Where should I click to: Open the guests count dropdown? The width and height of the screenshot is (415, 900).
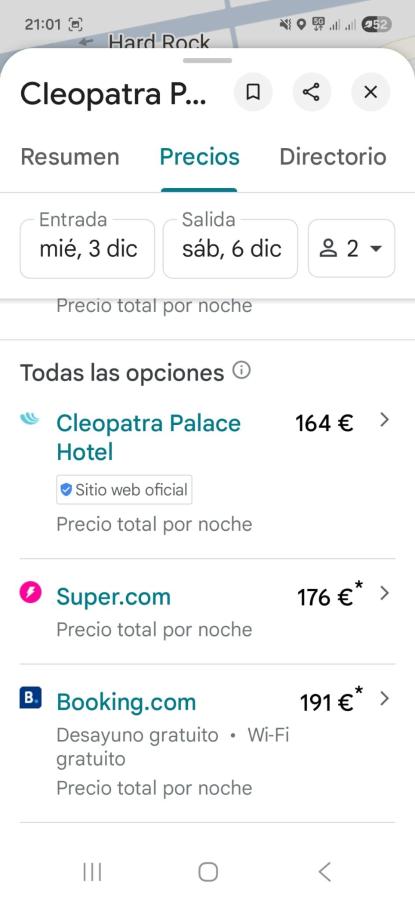tap(351, 249)
